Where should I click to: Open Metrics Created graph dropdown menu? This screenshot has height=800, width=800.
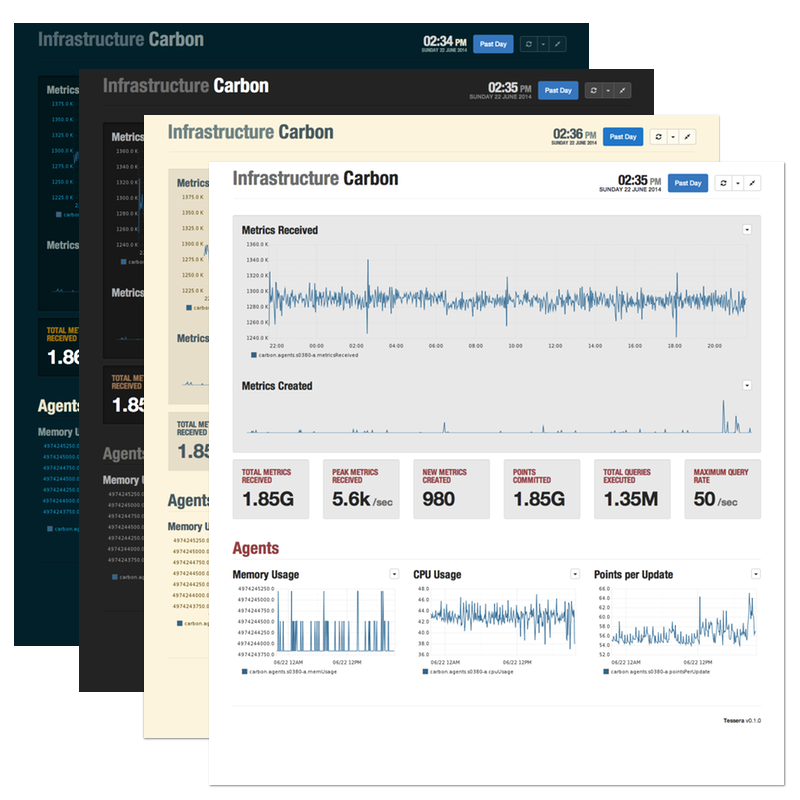[x=747, y=385]
